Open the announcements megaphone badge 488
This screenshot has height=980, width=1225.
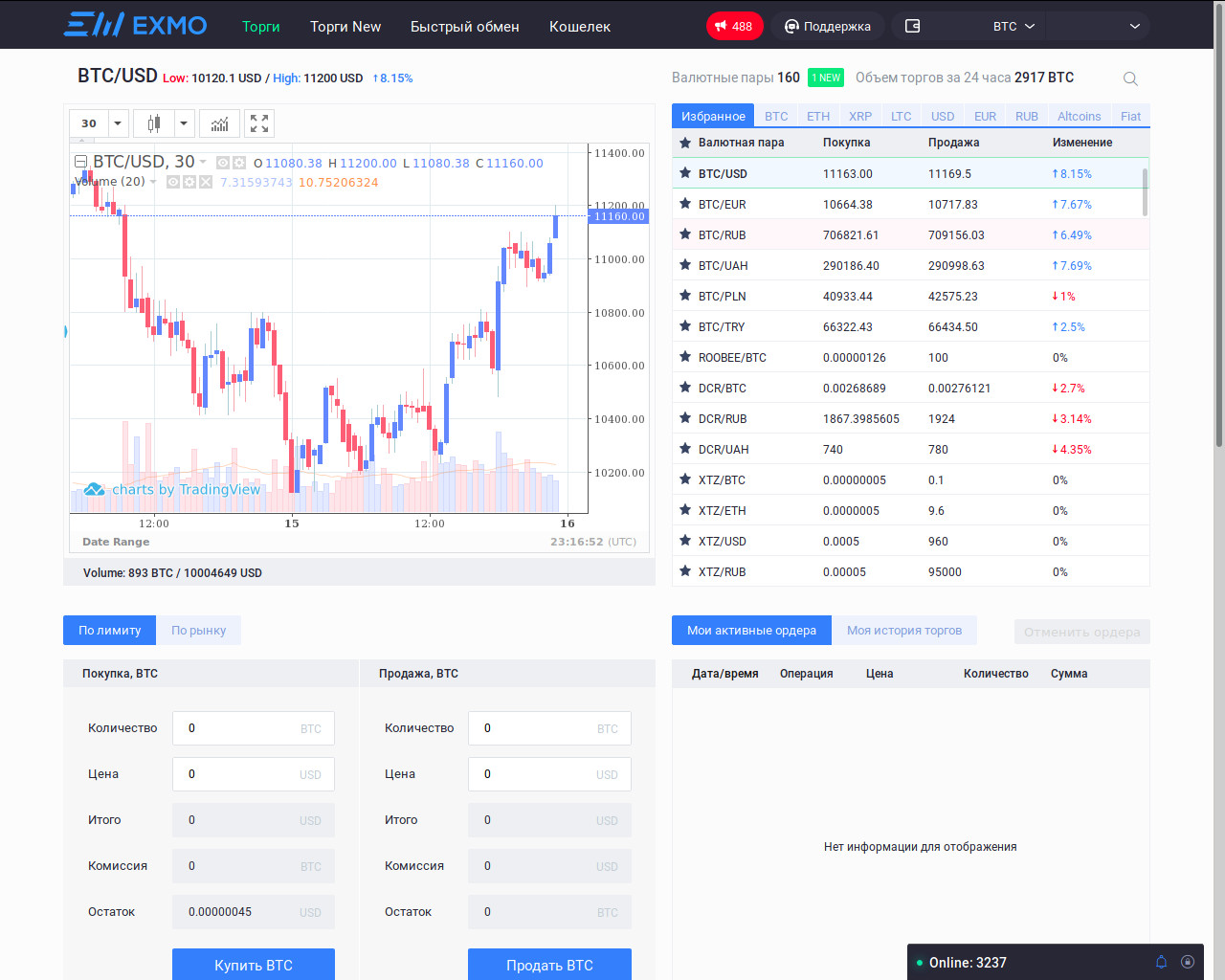pyautogui.click(x=734, y=26)
